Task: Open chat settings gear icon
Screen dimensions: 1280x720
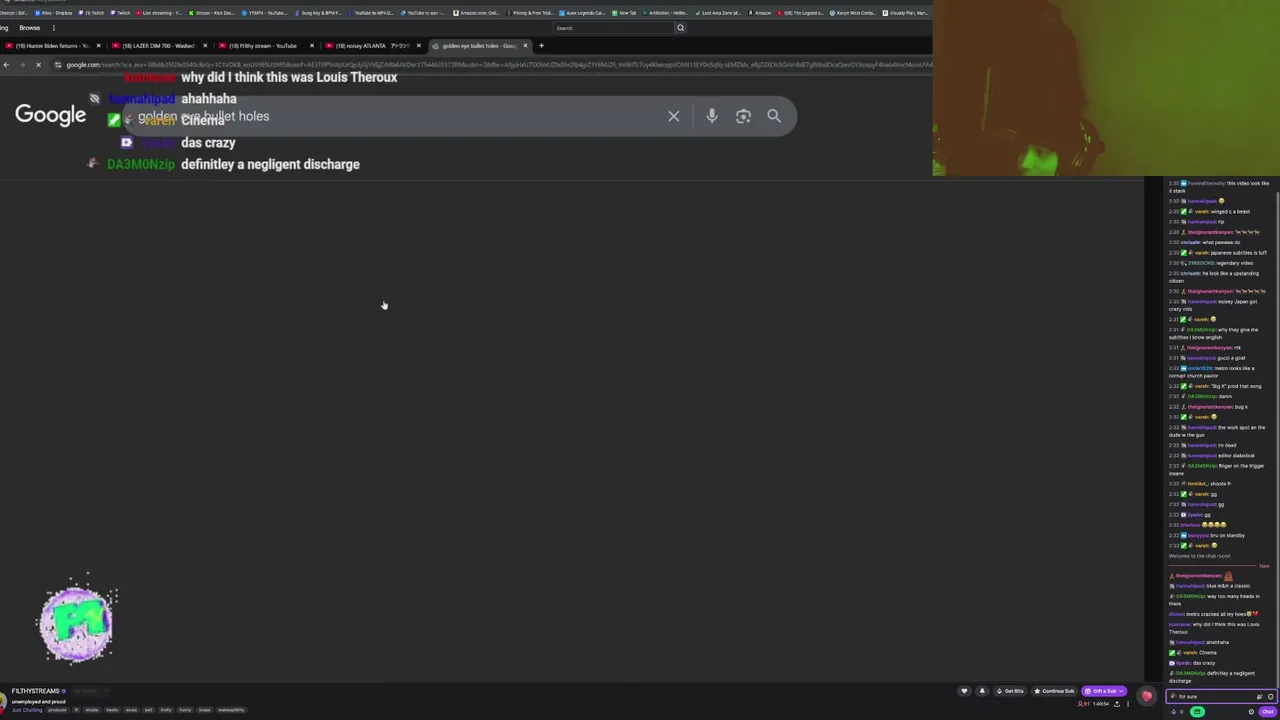Action: [1251, 712]
